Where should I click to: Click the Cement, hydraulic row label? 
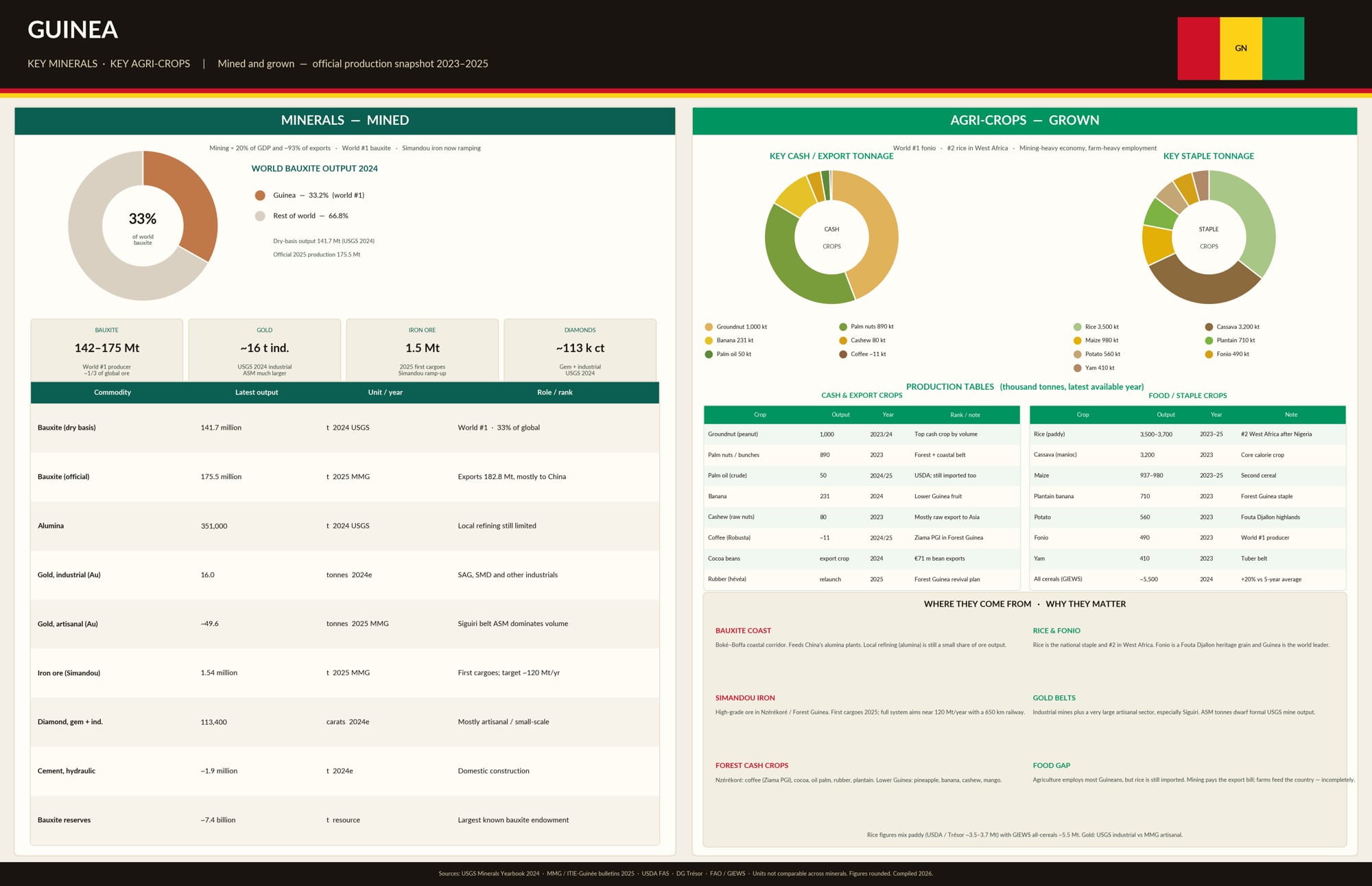[x=67, y=771]
